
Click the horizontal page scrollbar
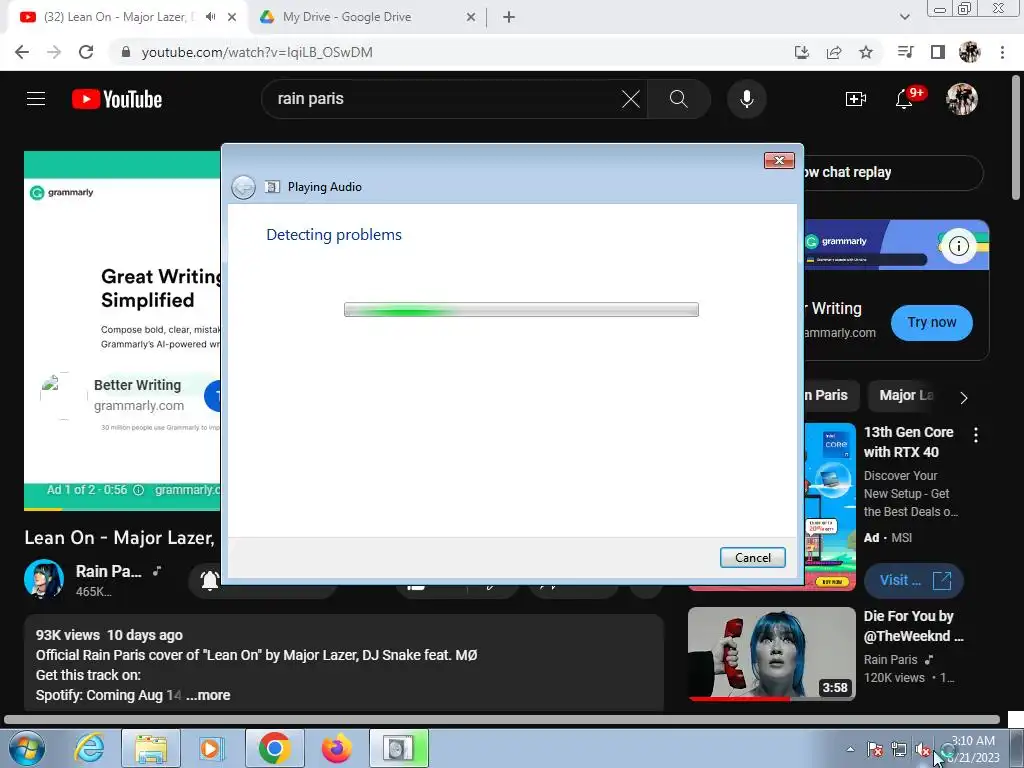point(502,720)
